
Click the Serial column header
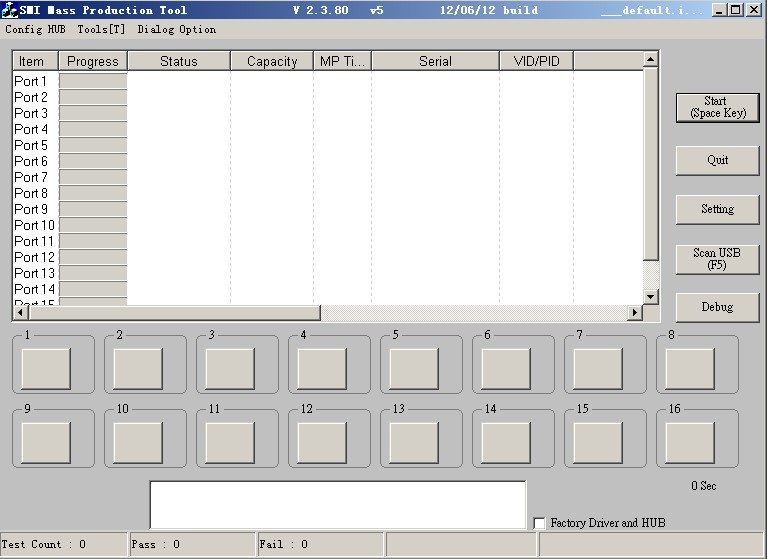point(435,61)
